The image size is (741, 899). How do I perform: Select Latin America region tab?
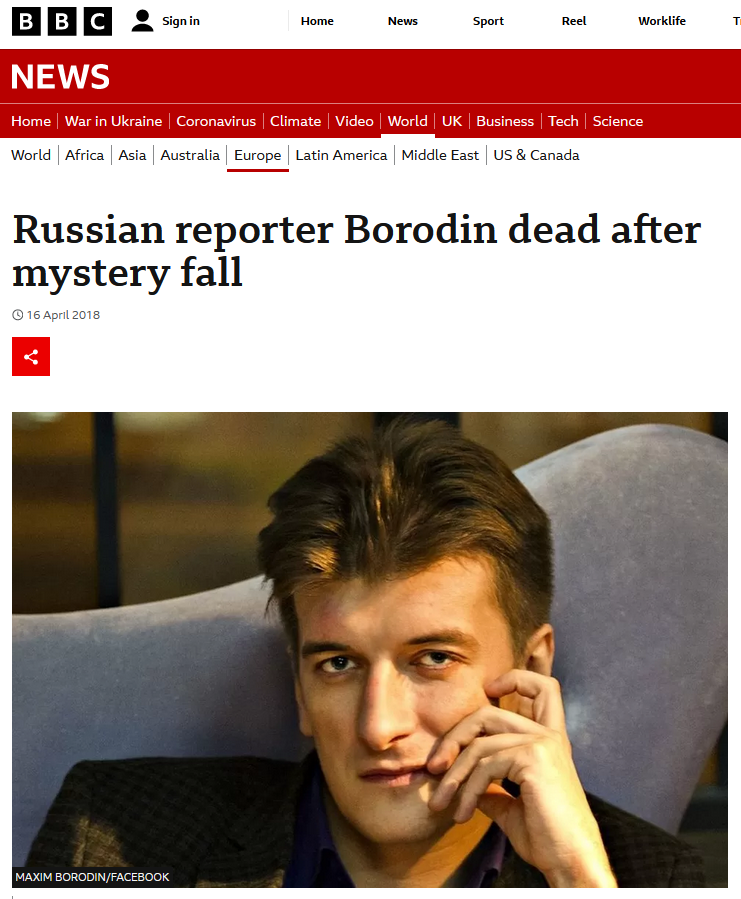(x=341, y=155)
